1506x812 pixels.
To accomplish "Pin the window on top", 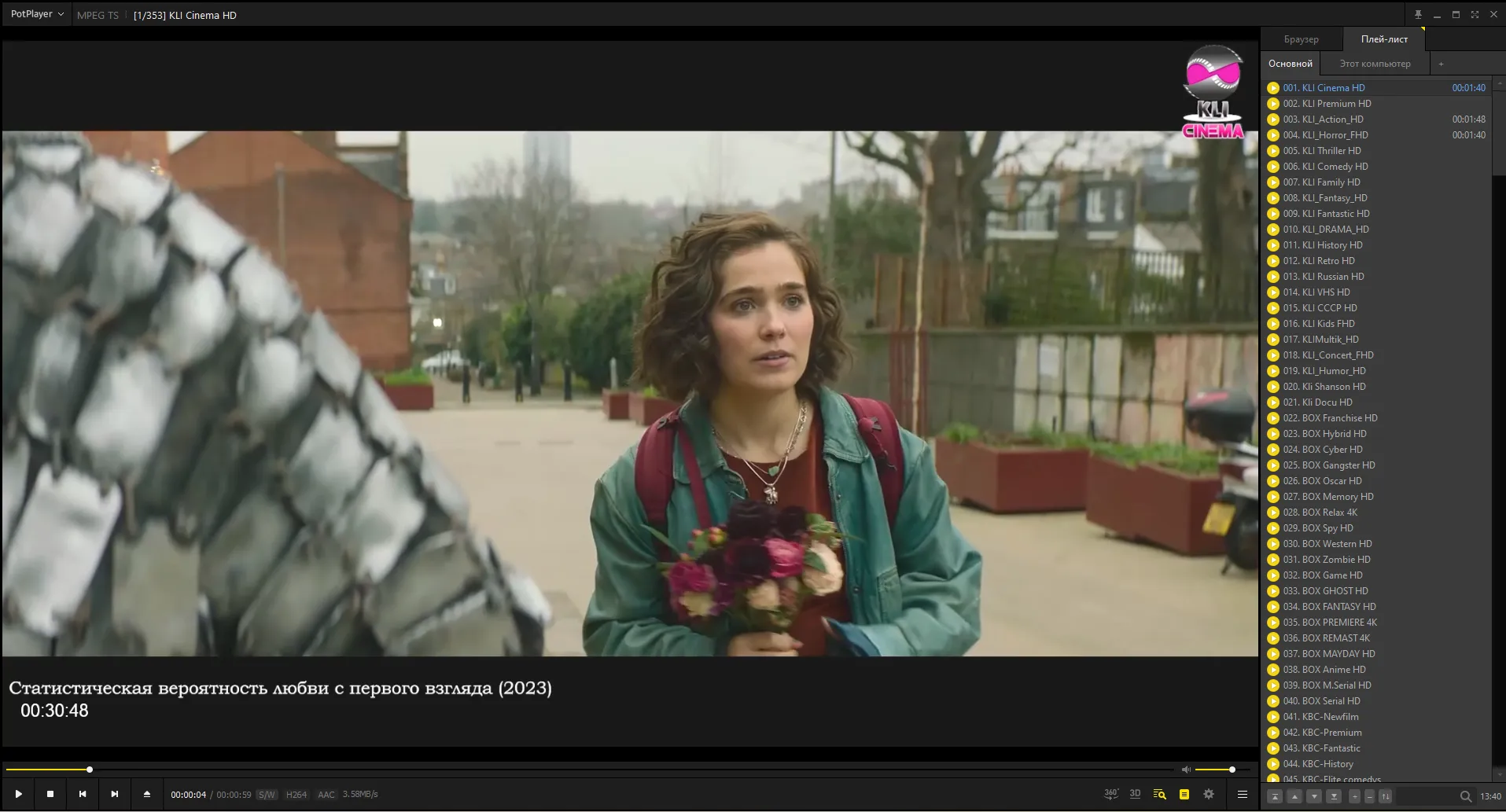I will click(x=1418, y=14).
